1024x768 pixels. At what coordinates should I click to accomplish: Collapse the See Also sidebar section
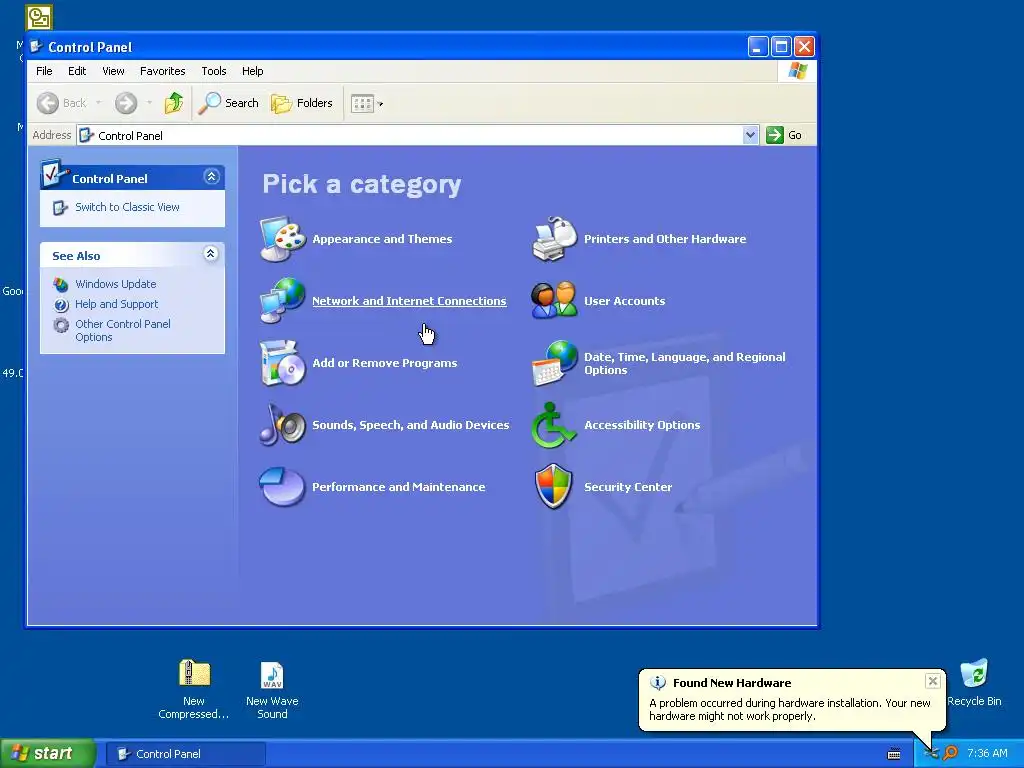click(210, 253)
